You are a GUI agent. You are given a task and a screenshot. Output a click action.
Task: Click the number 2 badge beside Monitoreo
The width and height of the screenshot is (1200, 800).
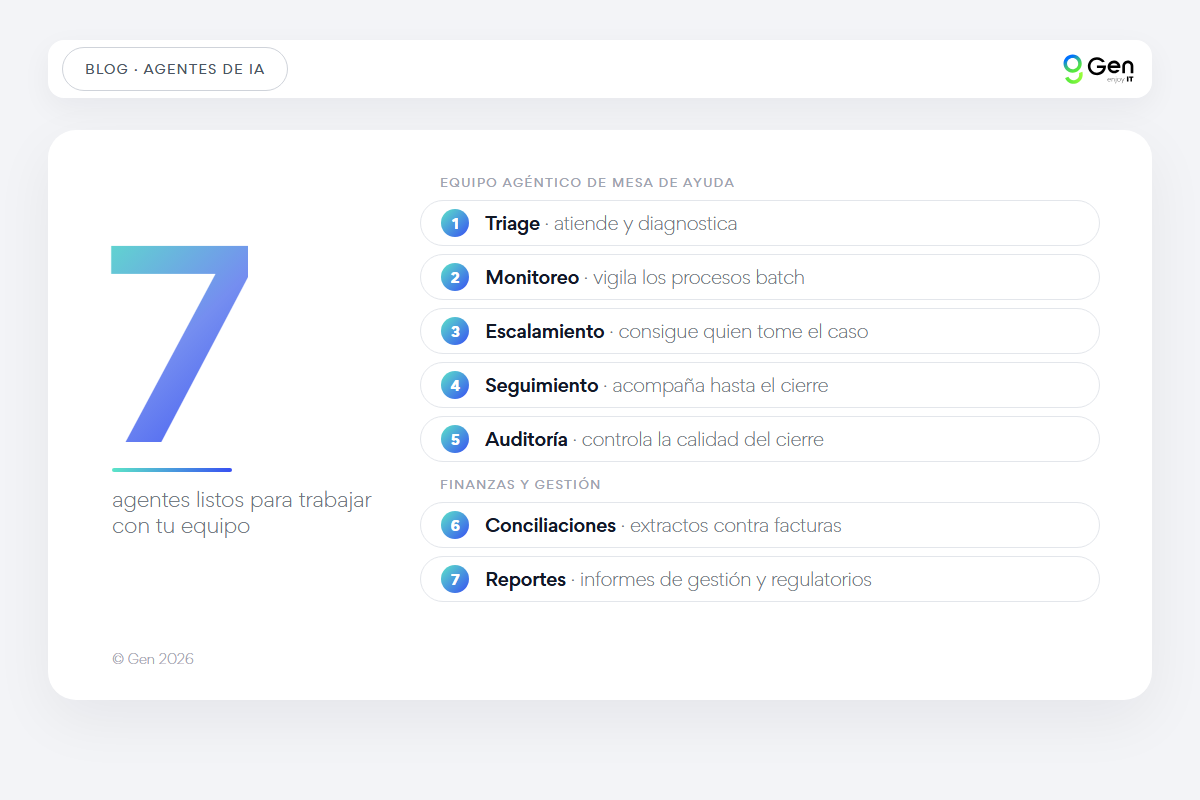(455, 277)
